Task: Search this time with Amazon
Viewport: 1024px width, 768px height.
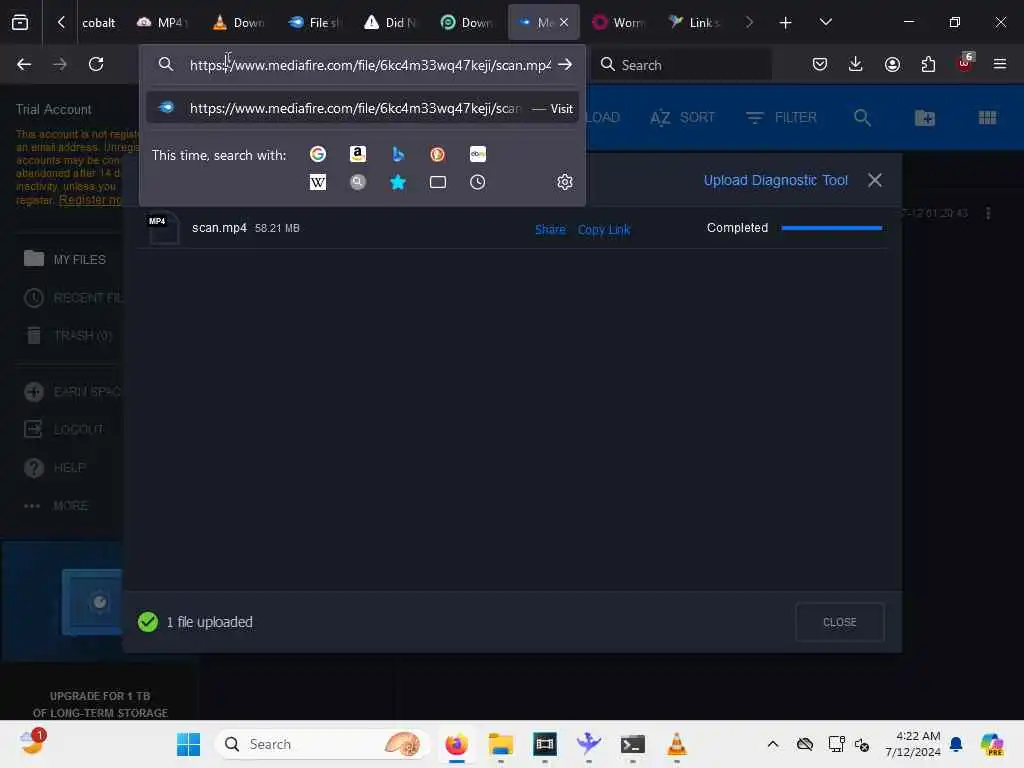Action: (358, 154)
